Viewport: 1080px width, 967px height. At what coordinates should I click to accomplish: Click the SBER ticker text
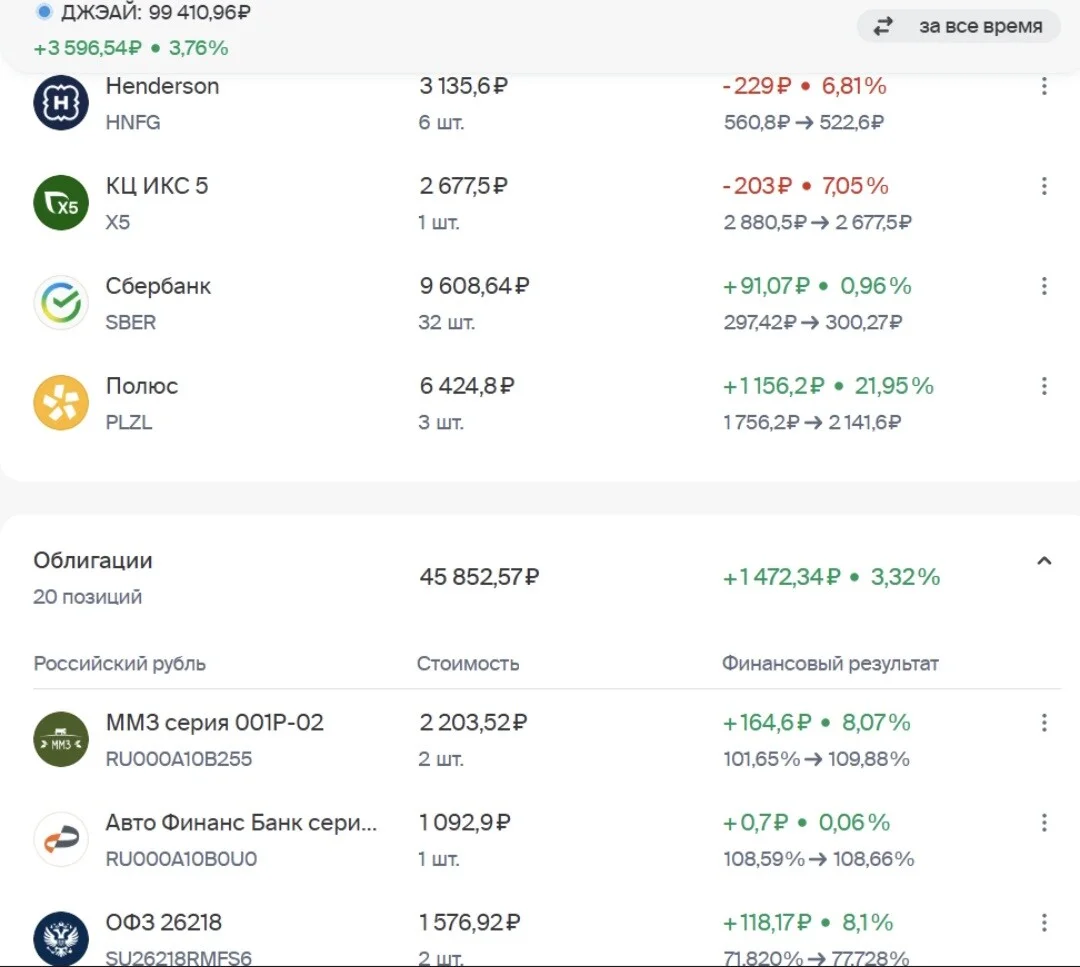point(131,322)
